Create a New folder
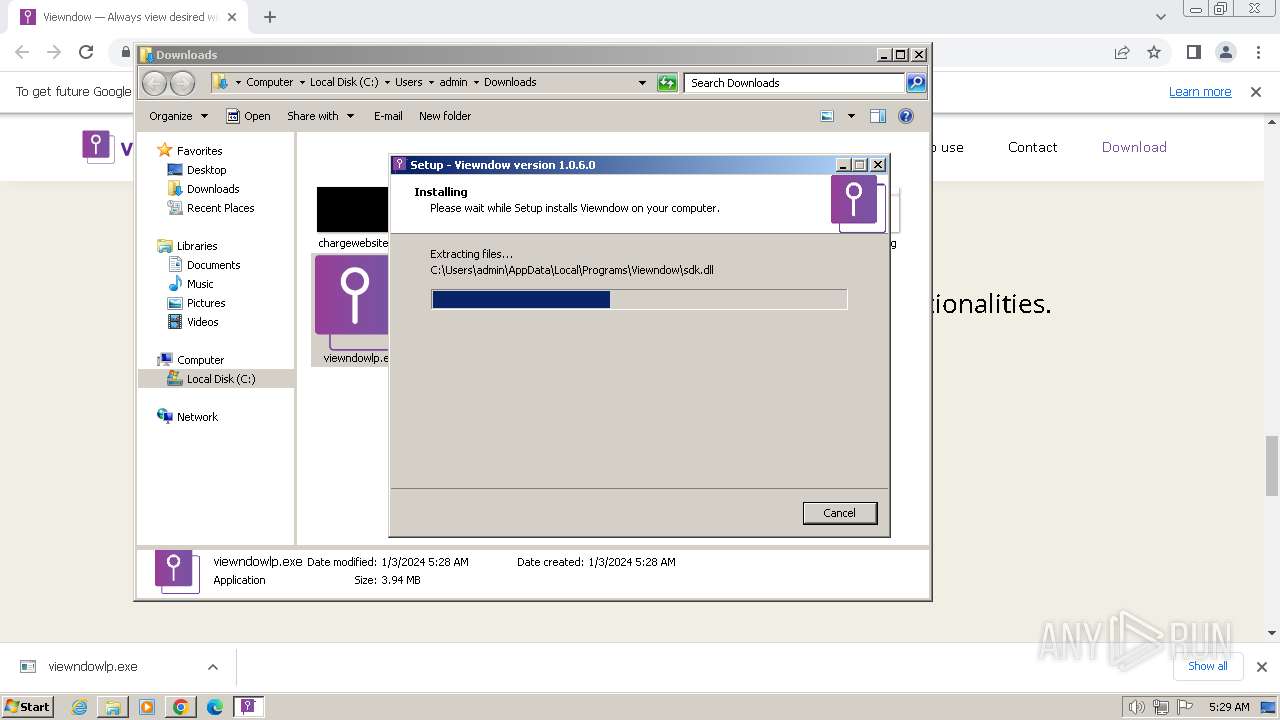 pos(445,116)
